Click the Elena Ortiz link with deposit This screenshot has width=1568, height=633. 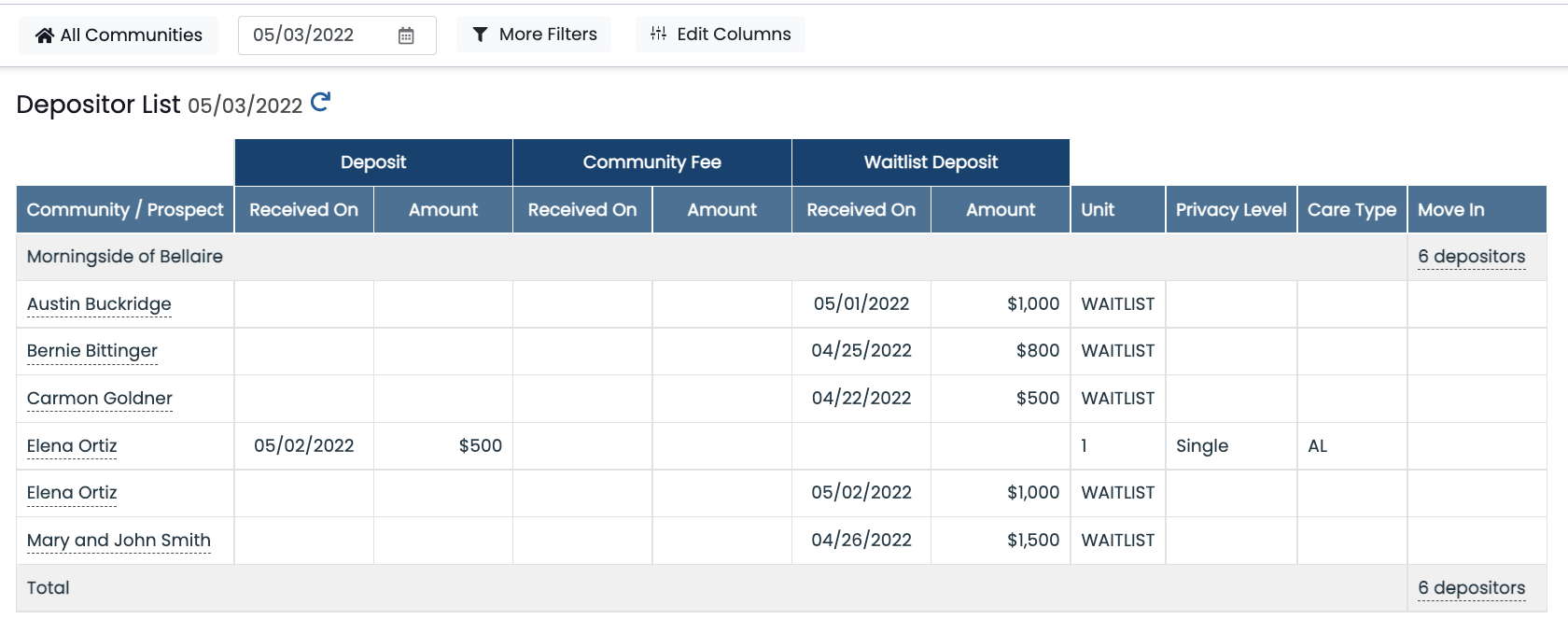(72, 445)
